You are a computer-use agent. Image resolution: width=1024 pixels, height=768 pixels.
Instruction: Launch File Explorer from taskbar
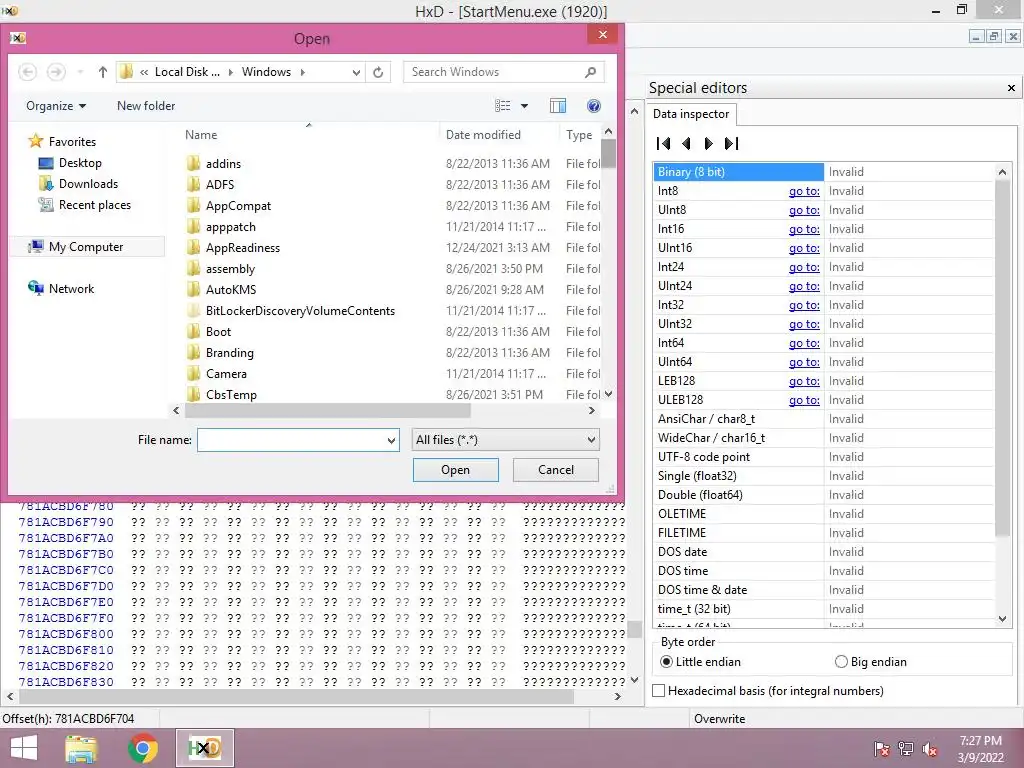[x=81, y=748]
